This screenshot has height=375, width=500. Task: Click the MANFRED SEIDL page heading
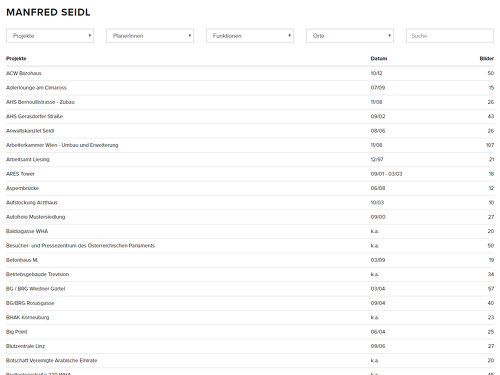(48, 12)
